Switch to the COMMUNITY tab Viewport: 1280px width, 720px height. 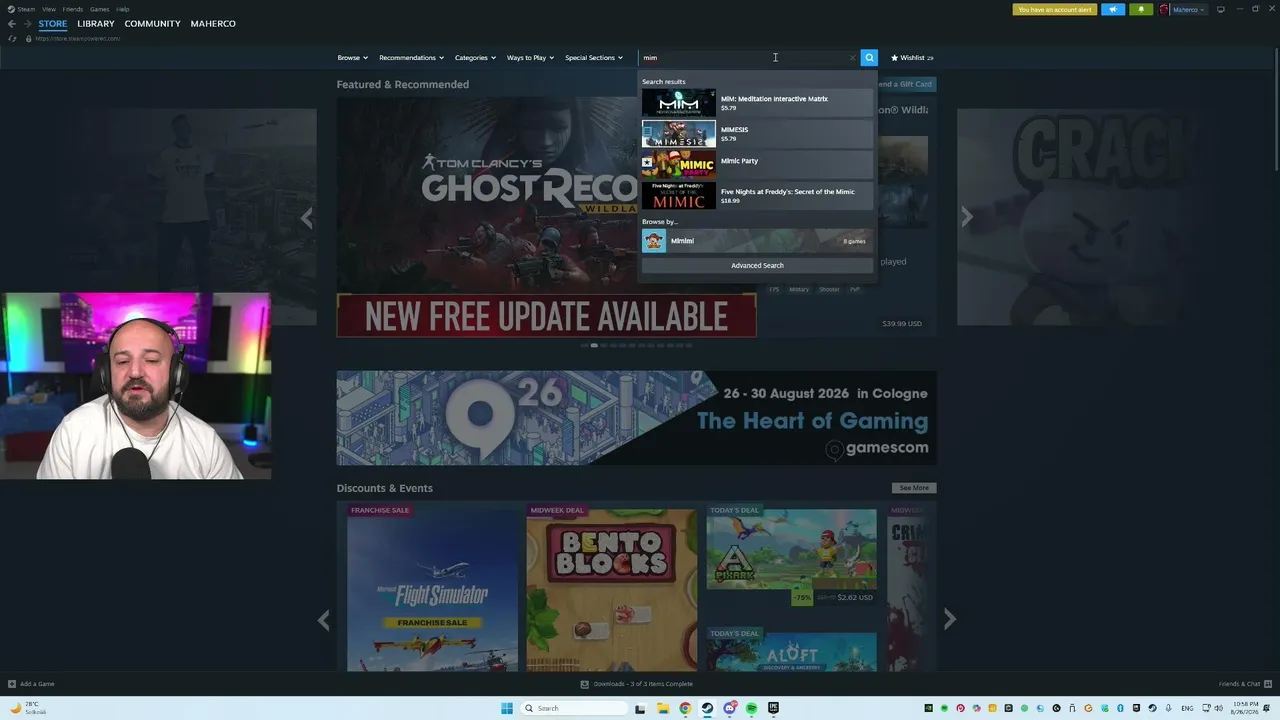point(153,24)
